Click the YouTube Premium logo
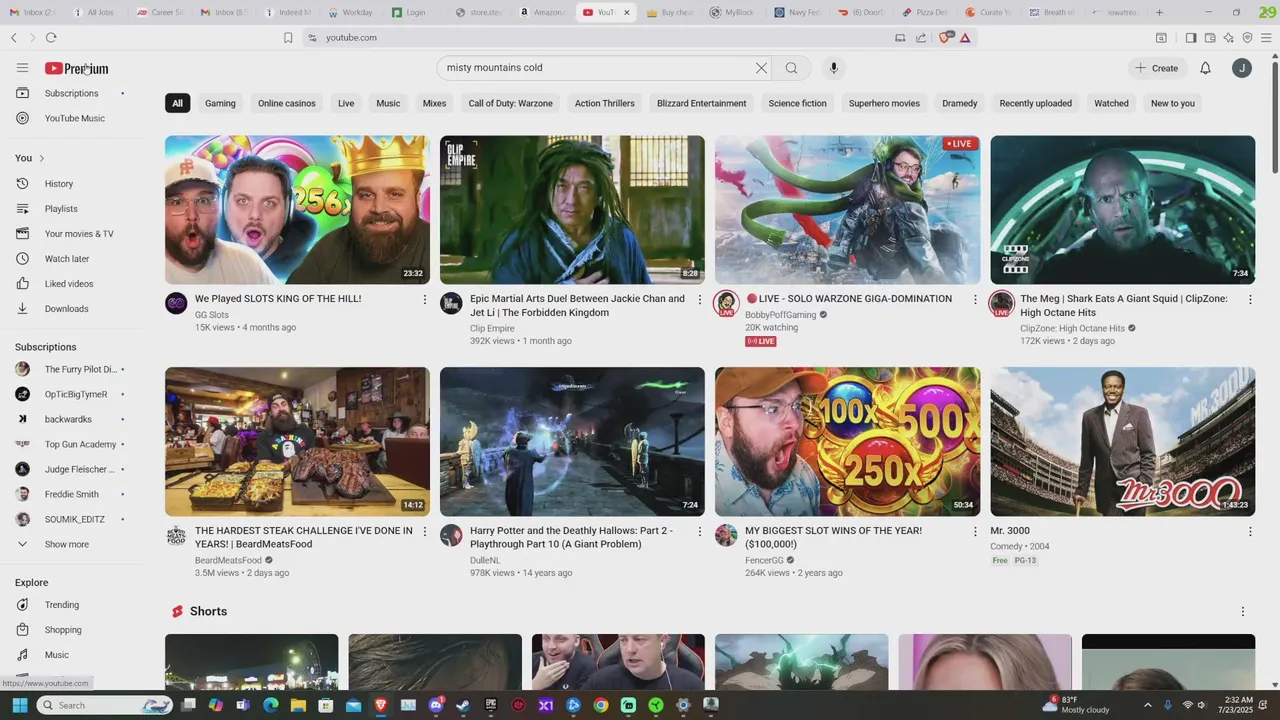The width and height of the screenshot is (1280, 720). pos(76,68)
